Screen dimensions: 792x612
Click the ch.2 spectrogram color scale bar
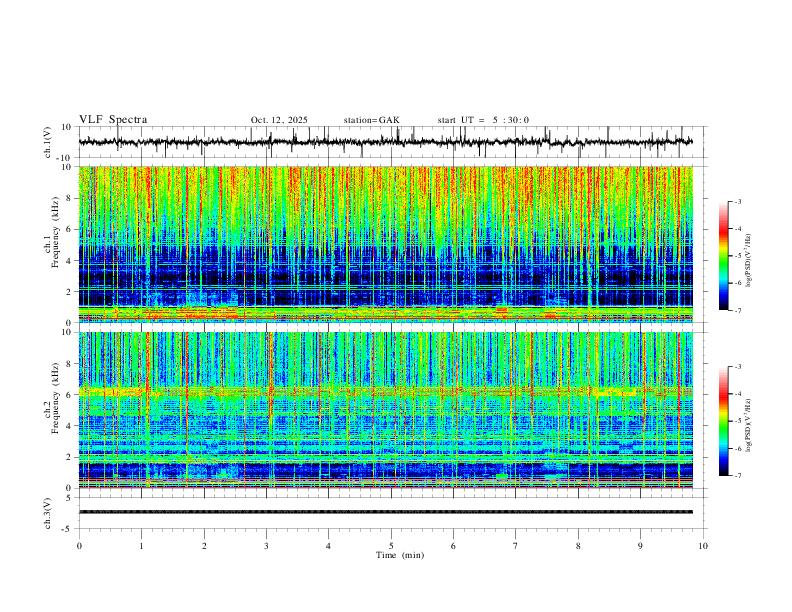(x=723, y=421)
